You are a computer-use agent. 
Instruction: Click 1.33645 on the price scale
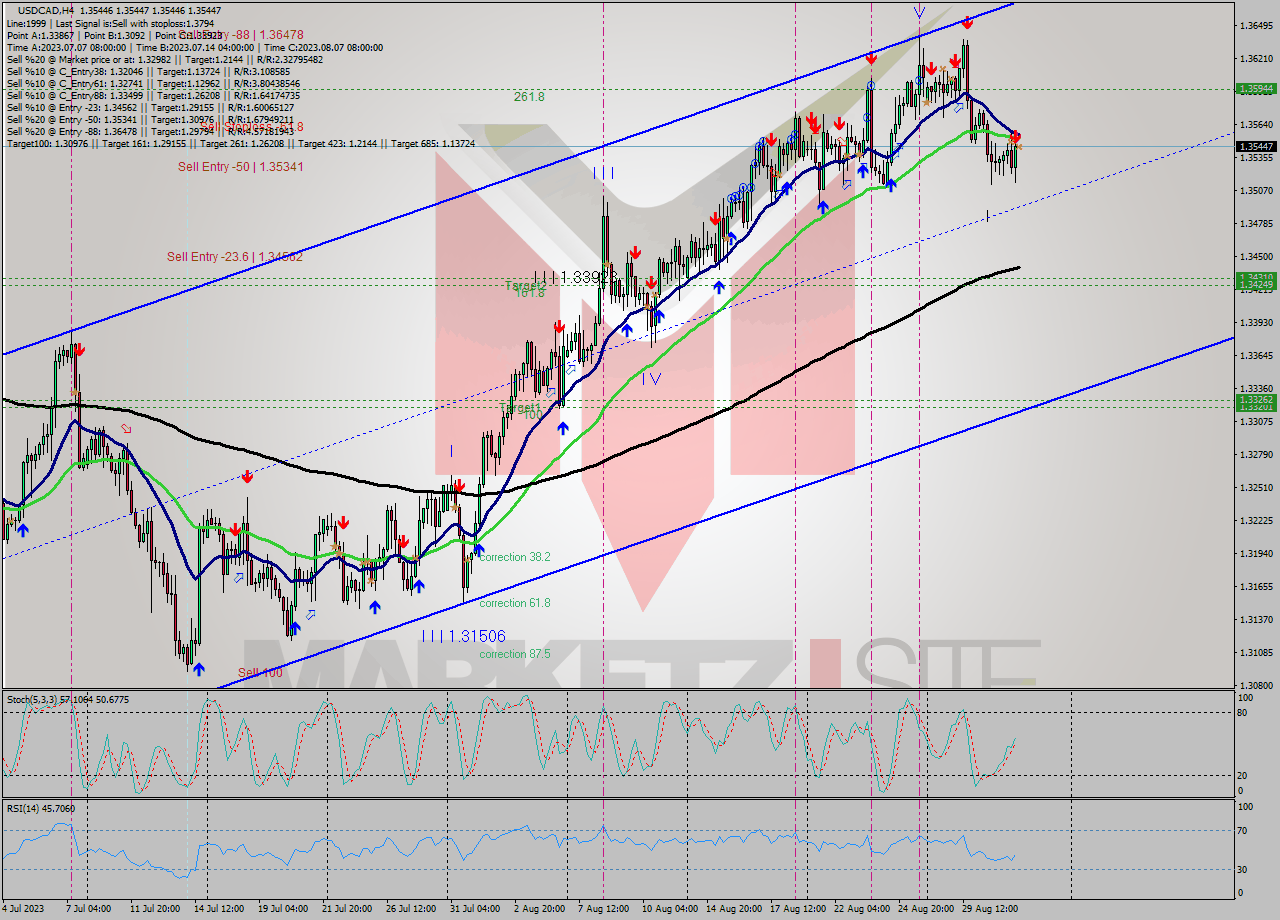tap(1258, 355)
